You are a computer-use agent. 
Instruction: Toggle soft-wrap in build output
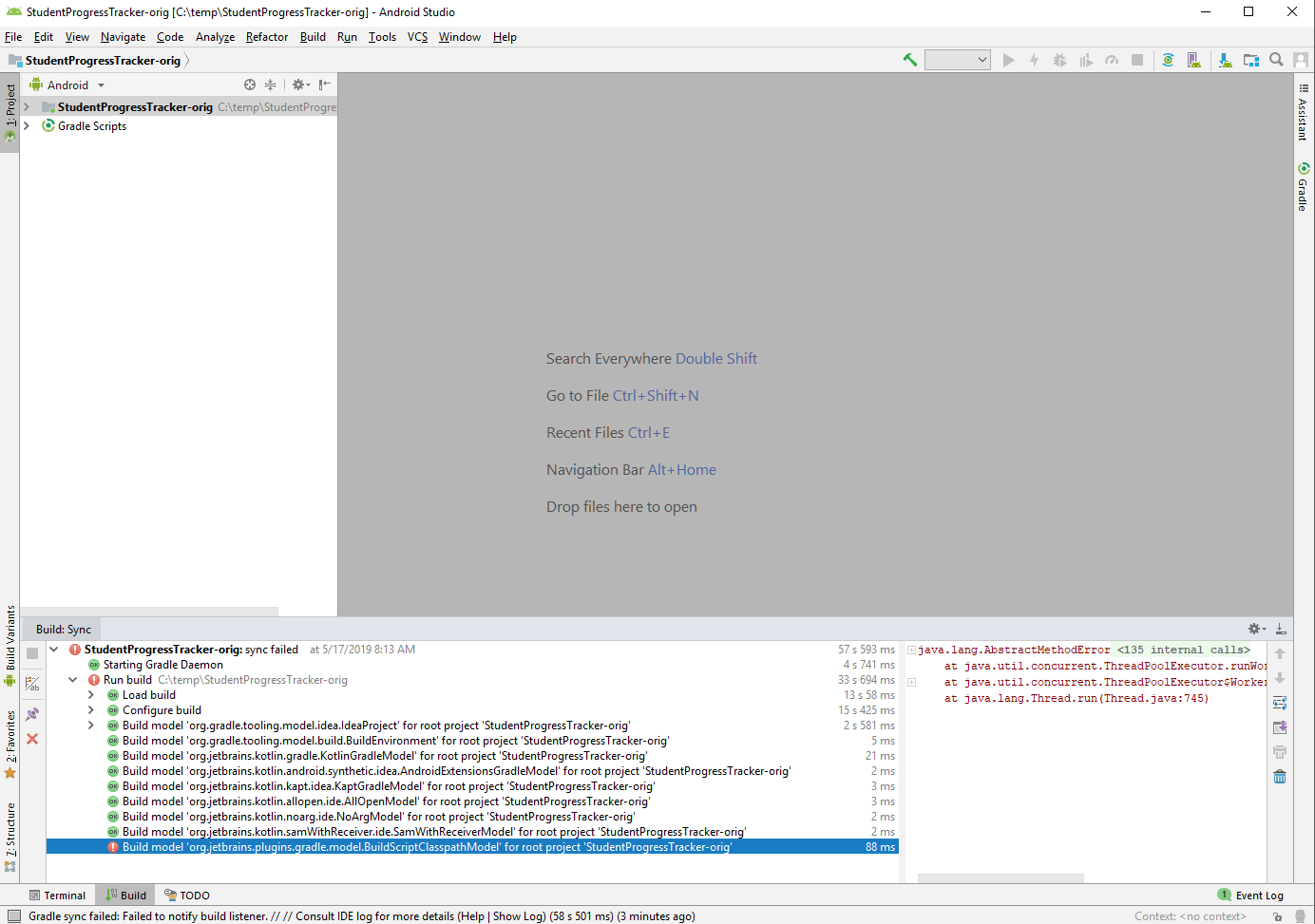pyautogui.click(x=1280, y=703)
